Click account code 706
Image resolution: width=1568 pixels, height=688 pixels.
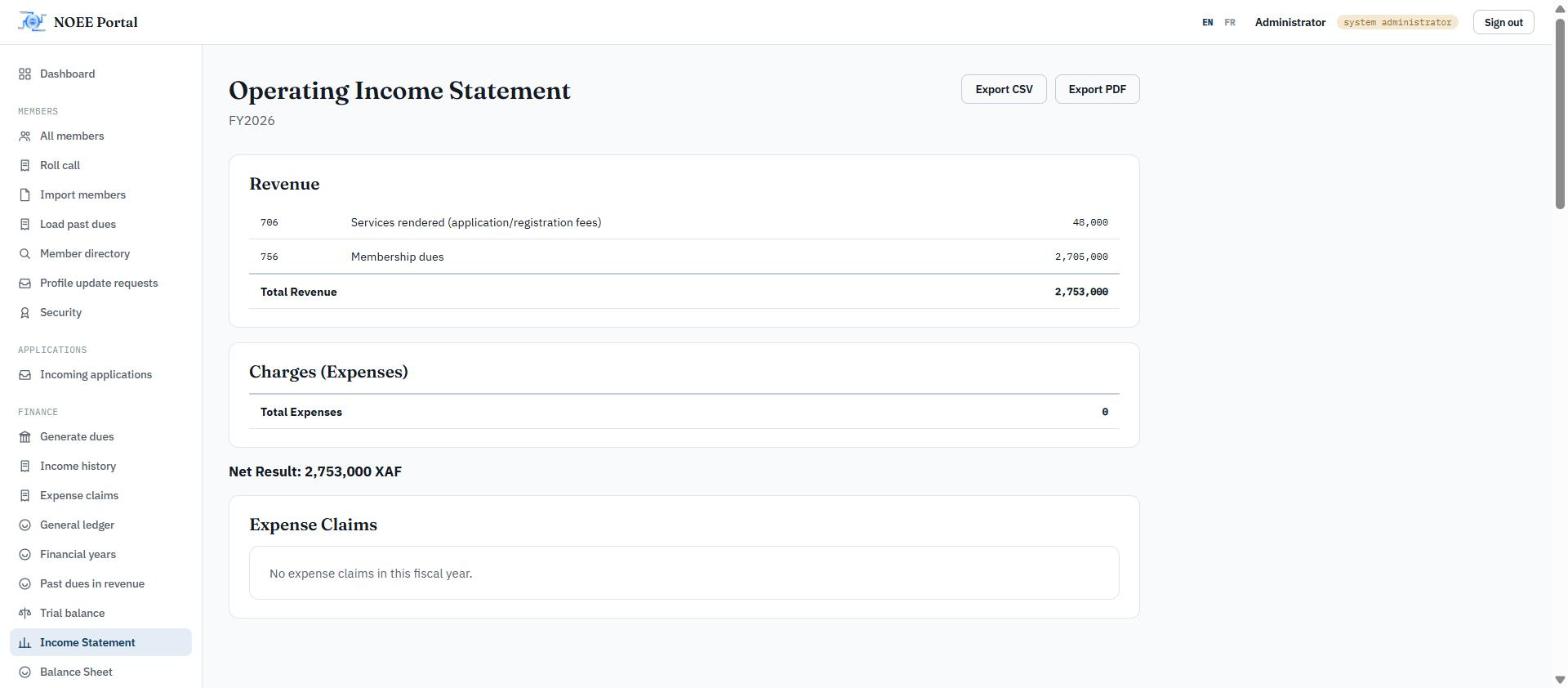point(269,223)
